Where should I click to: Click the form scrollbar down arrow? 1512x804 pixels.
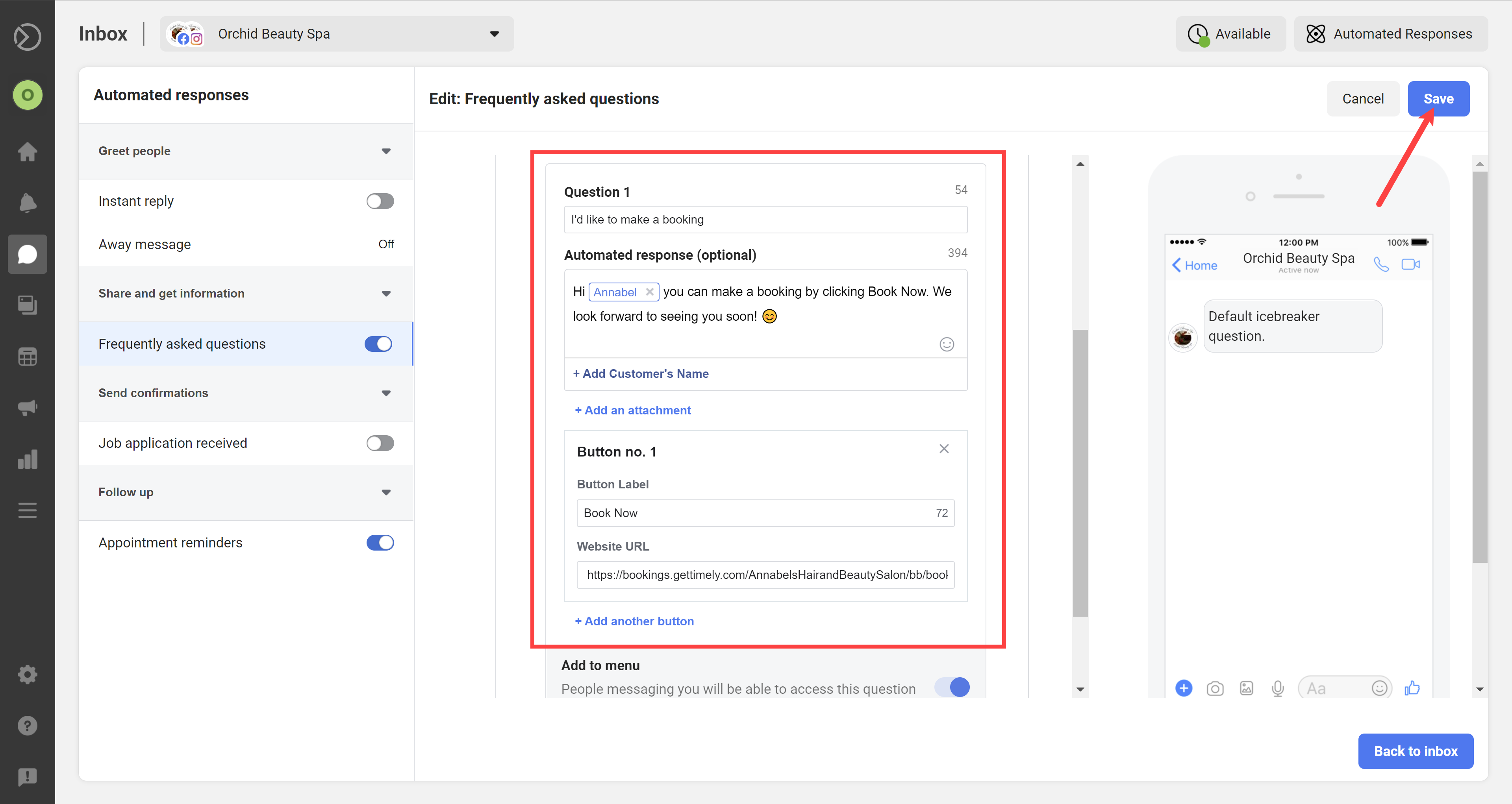(1080, 689)
